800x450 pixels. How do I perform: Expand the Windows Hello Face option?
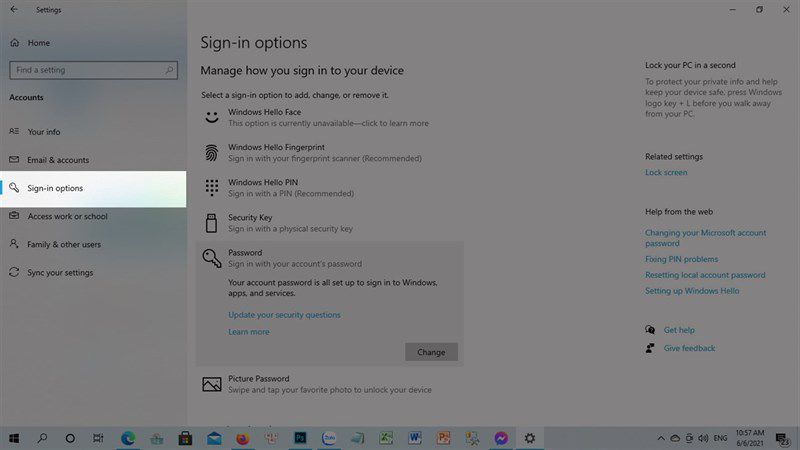tap(329, 117)
